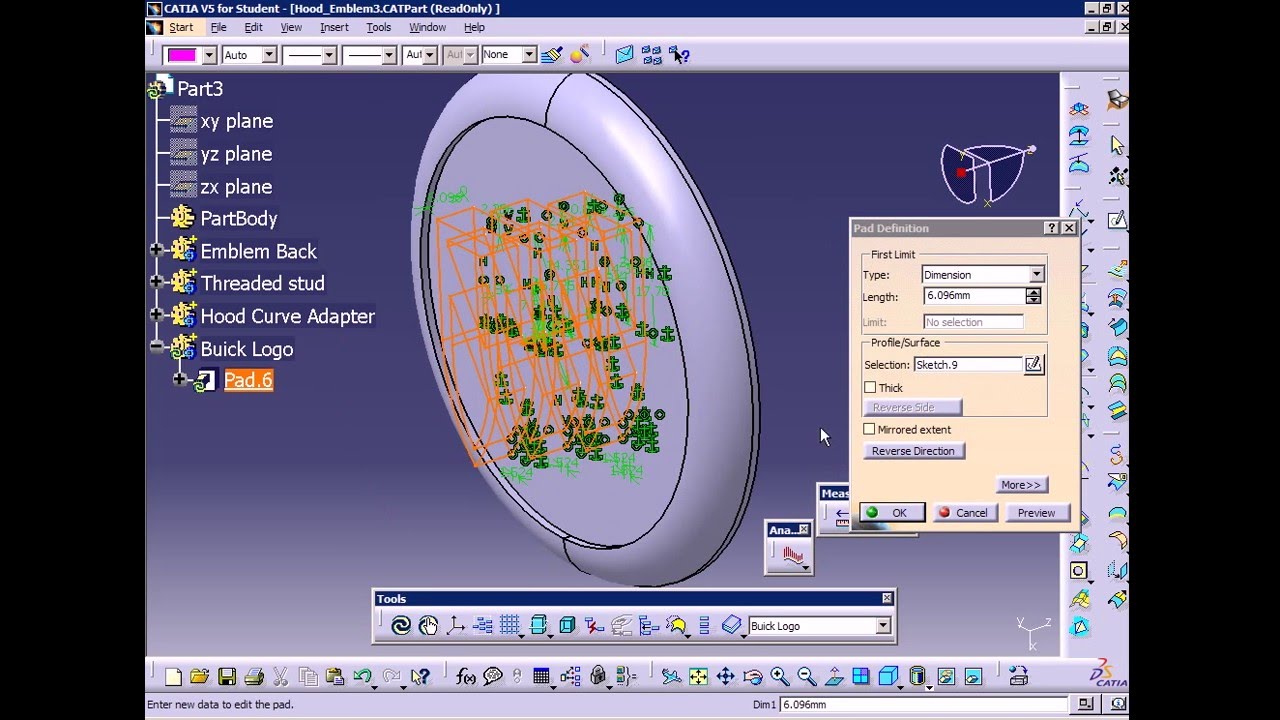Open the None layer dropdown
1280x720 pixels.
[x=529, y=55]
